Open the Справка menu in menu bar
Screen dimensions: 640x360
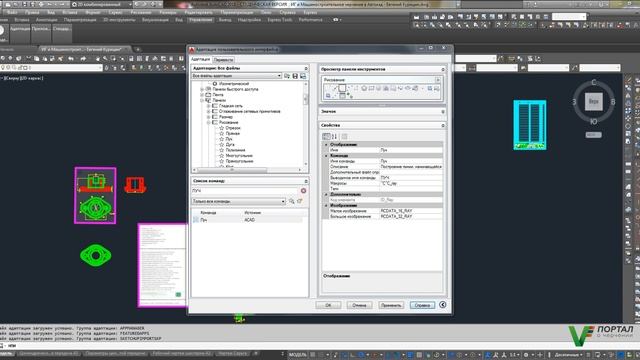[287, 13]
